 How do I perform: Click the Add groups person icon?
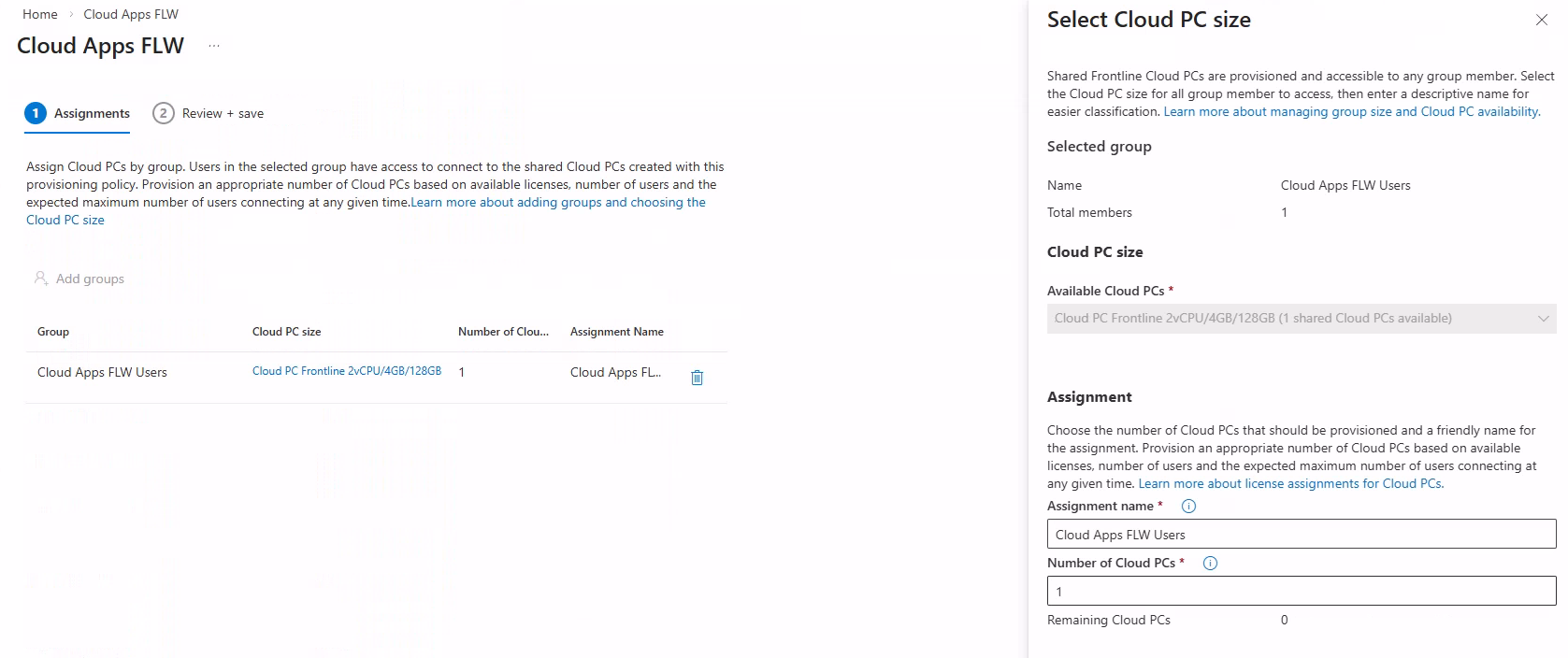point(40,279)
